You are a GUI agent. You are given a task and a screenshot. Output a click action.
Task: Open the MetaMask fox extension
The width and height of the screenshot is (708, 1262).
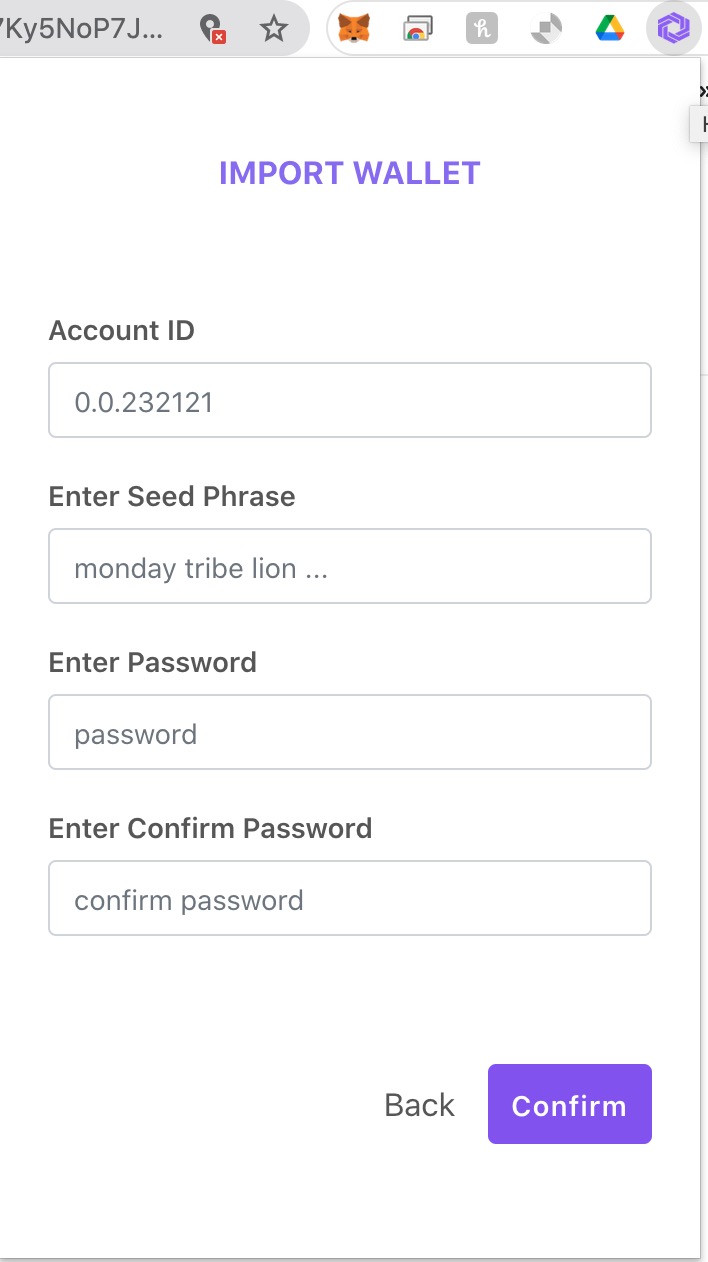[354, 29]
